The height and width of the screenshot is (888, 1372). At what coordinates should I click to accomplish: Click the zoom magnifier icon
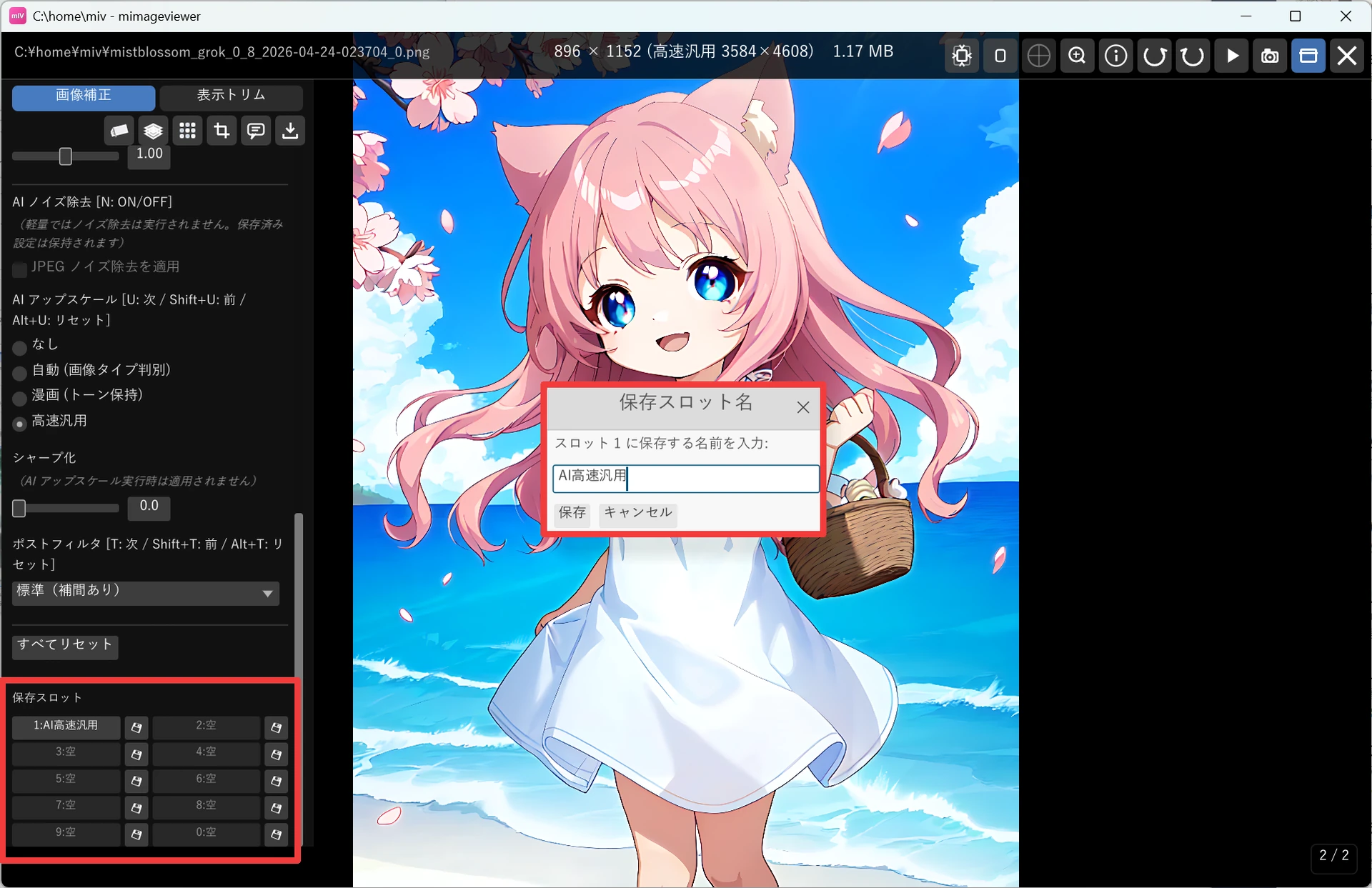coord(1077,56)
